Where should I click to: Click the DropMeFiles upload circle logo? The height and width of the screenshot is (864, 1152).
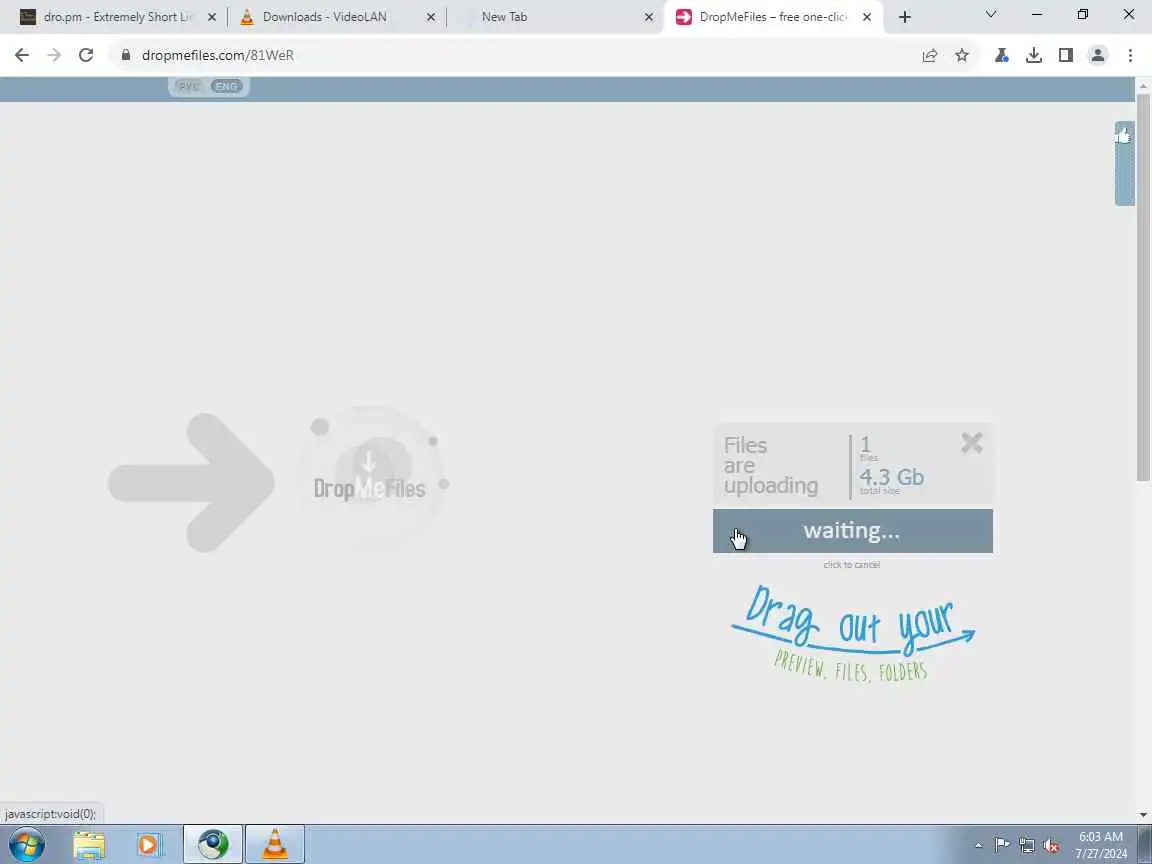coord(371,479)
